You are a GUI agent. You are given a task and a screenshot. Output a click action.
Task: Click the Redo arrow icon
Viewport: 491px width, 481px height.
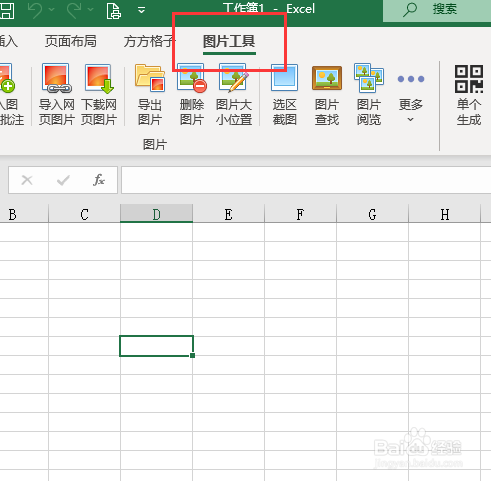click(74, 10)
